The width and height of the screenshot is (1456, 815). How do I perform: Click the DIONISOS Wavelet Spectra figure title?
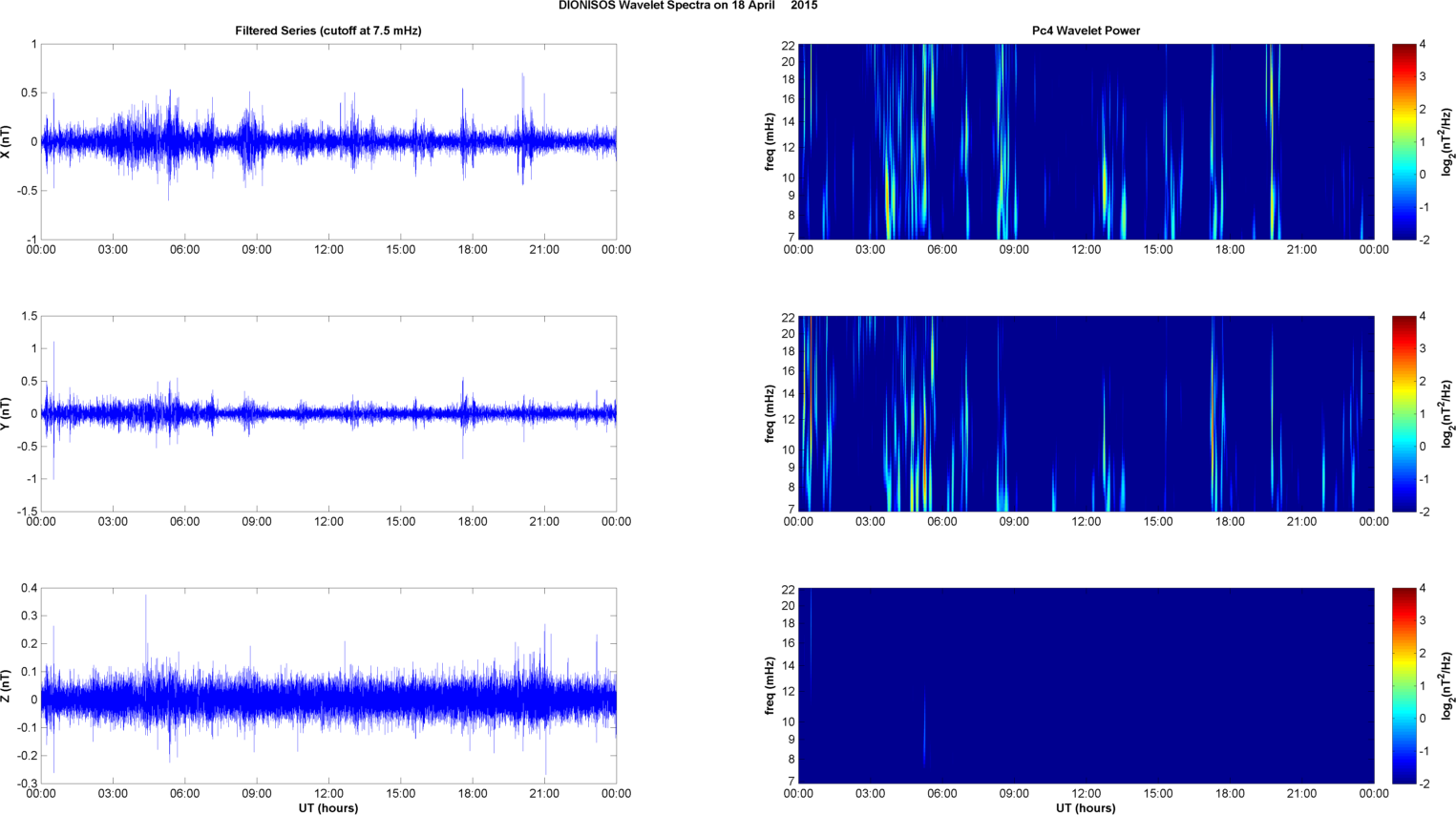click(x=687, y=6)
